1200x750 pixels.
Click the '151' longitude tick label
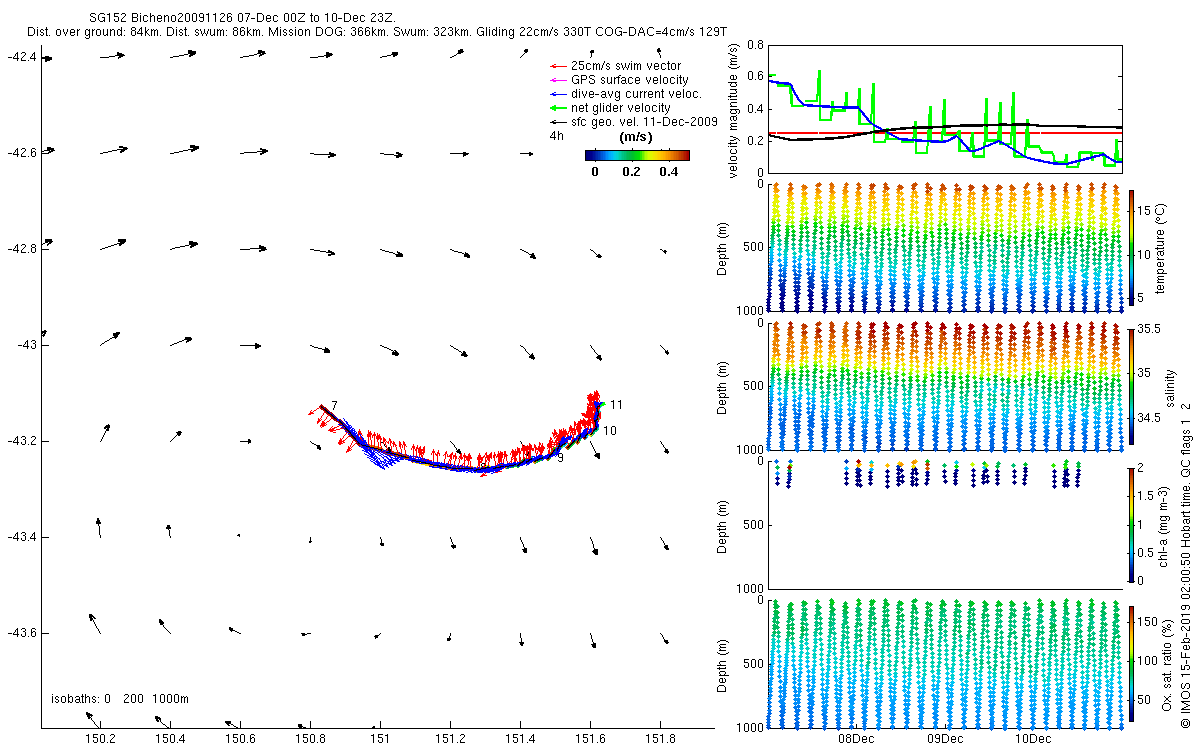pos(380,738)
